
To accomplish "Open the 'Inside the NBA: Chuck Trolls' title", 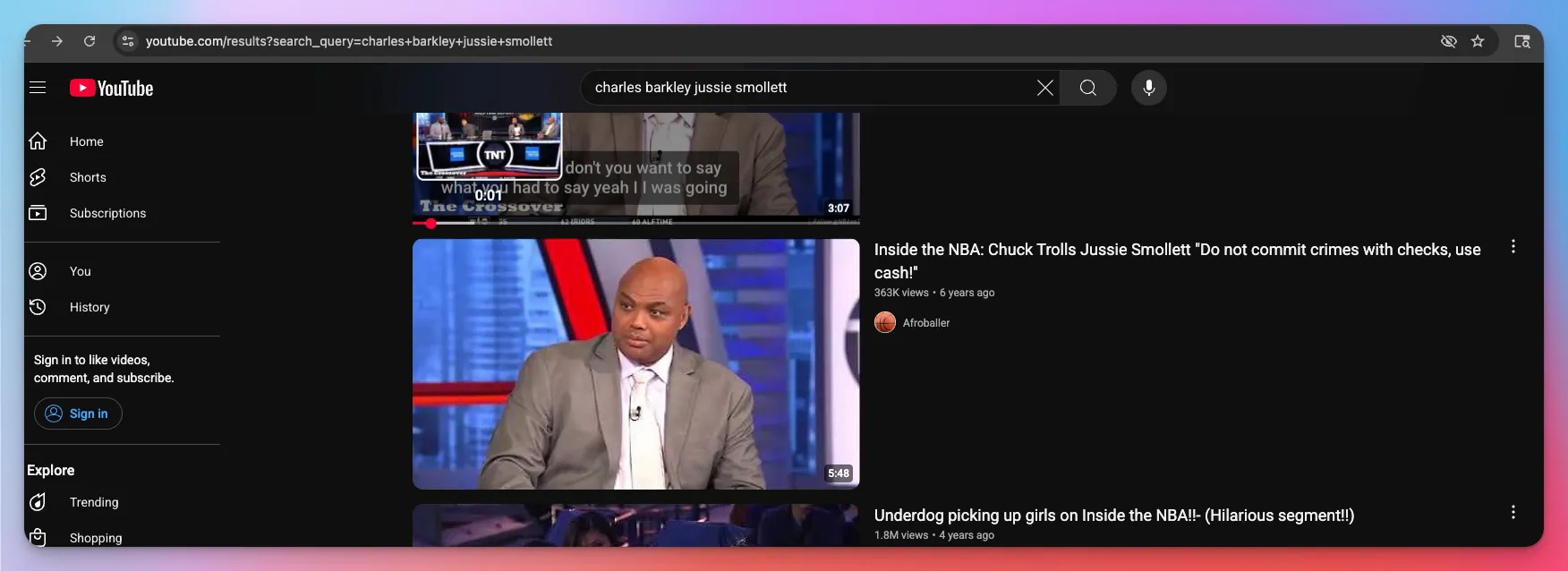I will (x=1178, y=260).
